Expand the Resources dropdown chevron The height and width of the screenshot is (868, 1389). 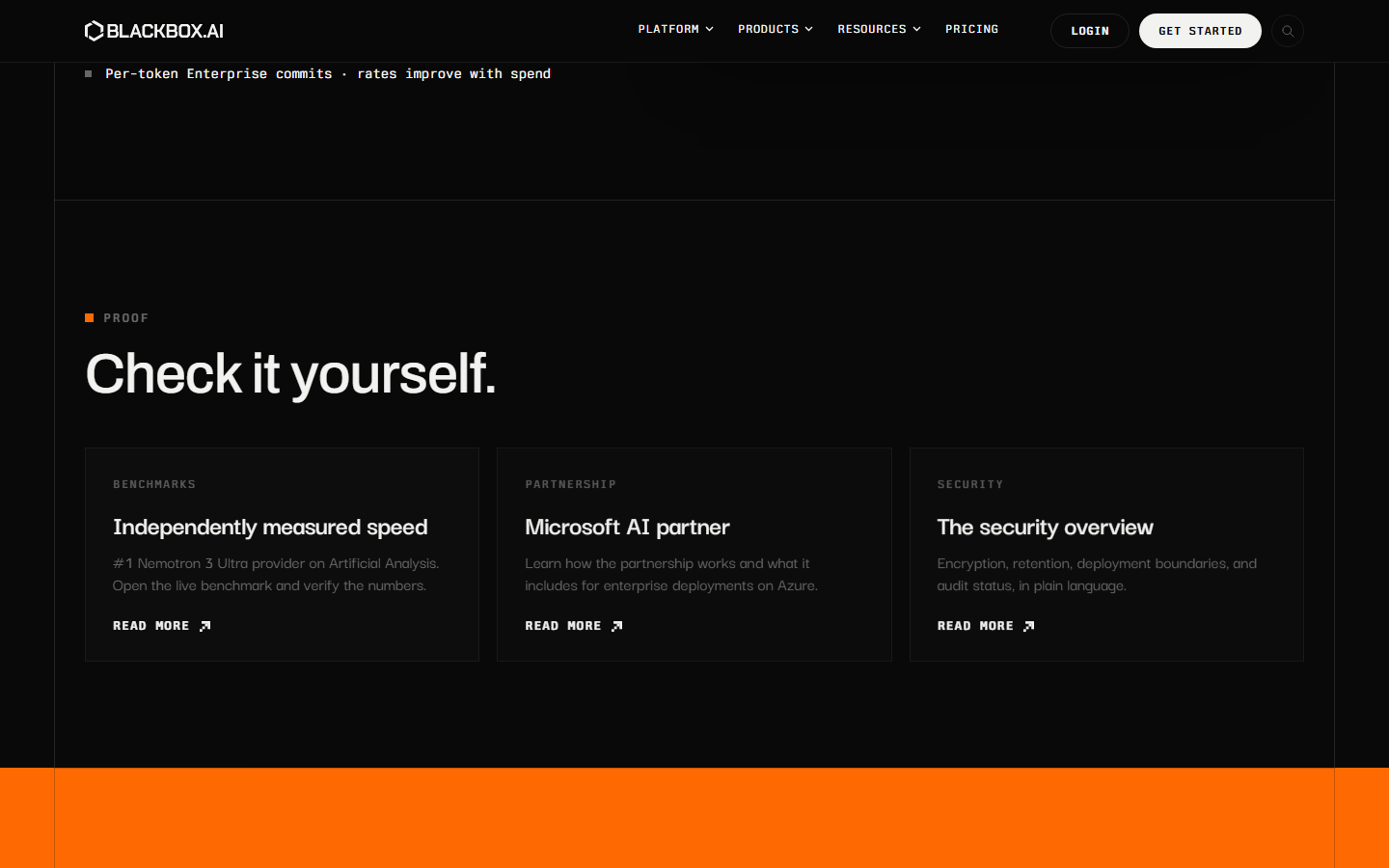point(917,29)
